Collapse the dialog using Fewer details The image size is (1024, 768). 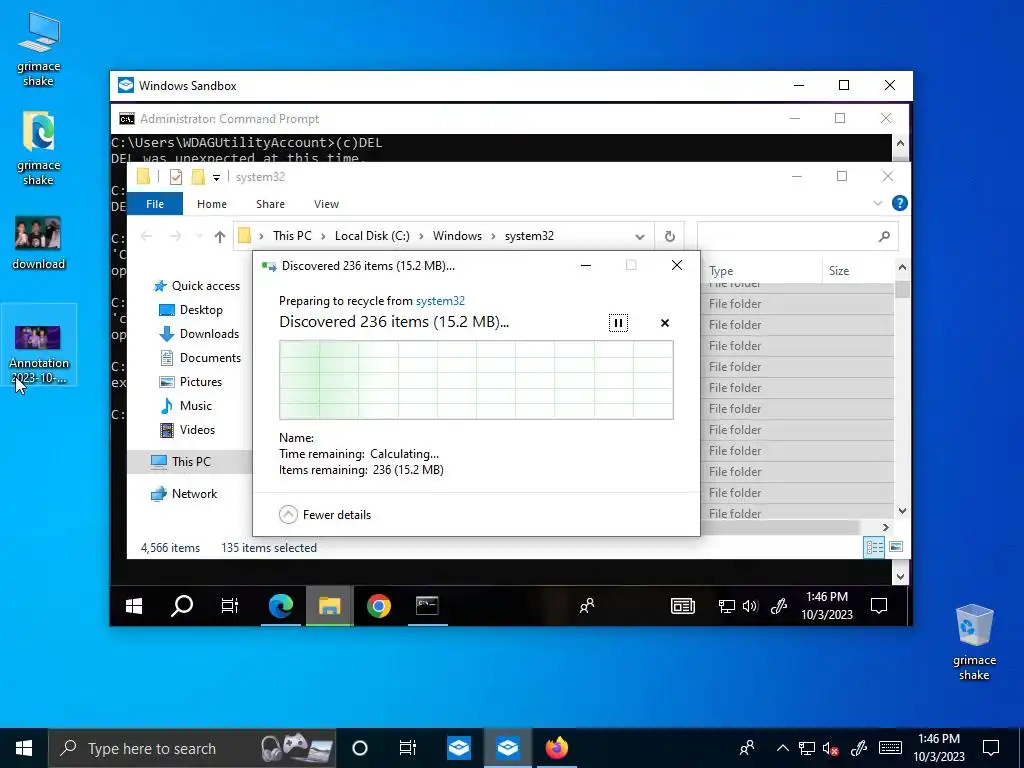pos(325,515)
